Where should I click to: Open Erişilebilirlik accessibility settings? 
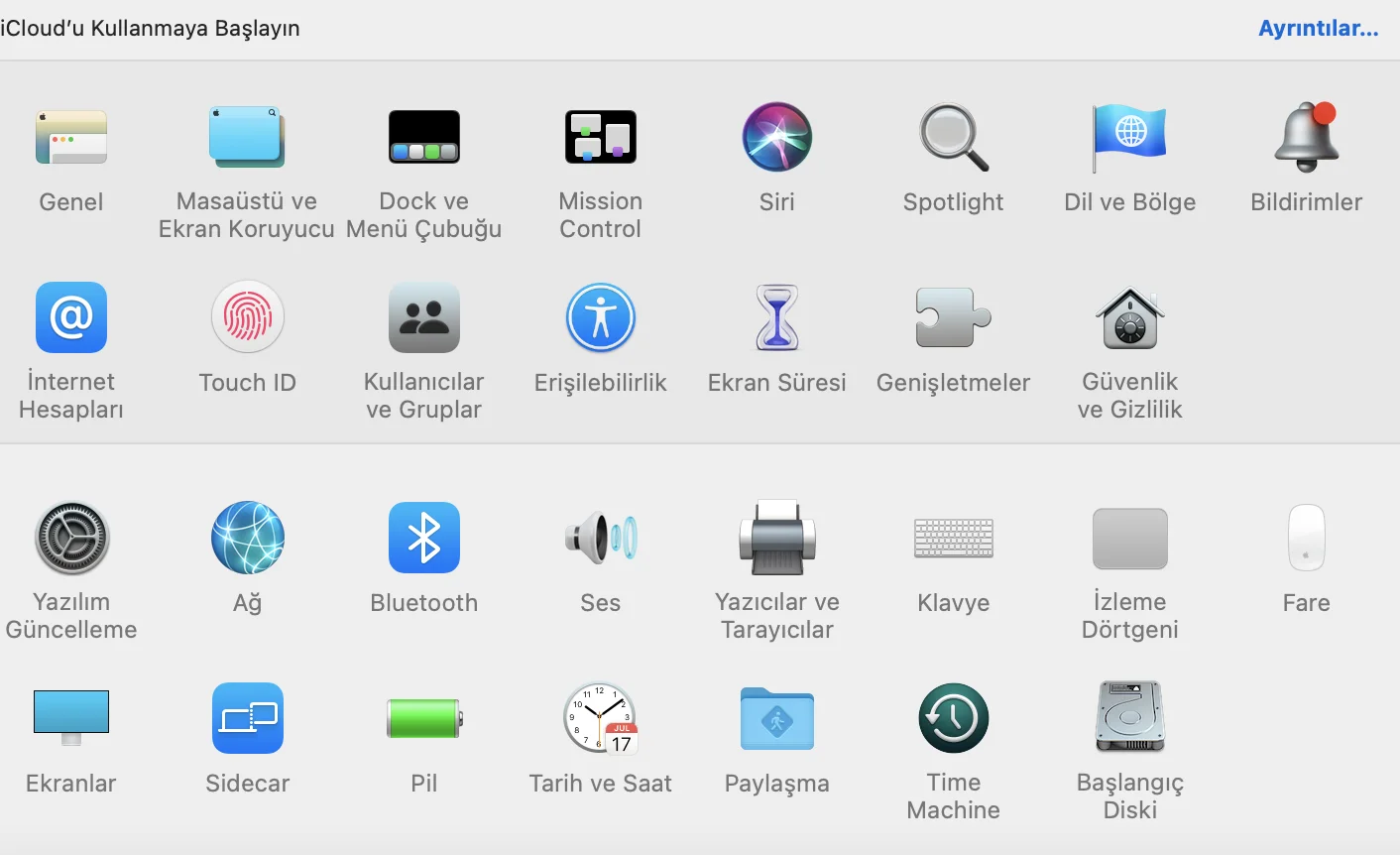pyautogui.click(x=601, y=318)
